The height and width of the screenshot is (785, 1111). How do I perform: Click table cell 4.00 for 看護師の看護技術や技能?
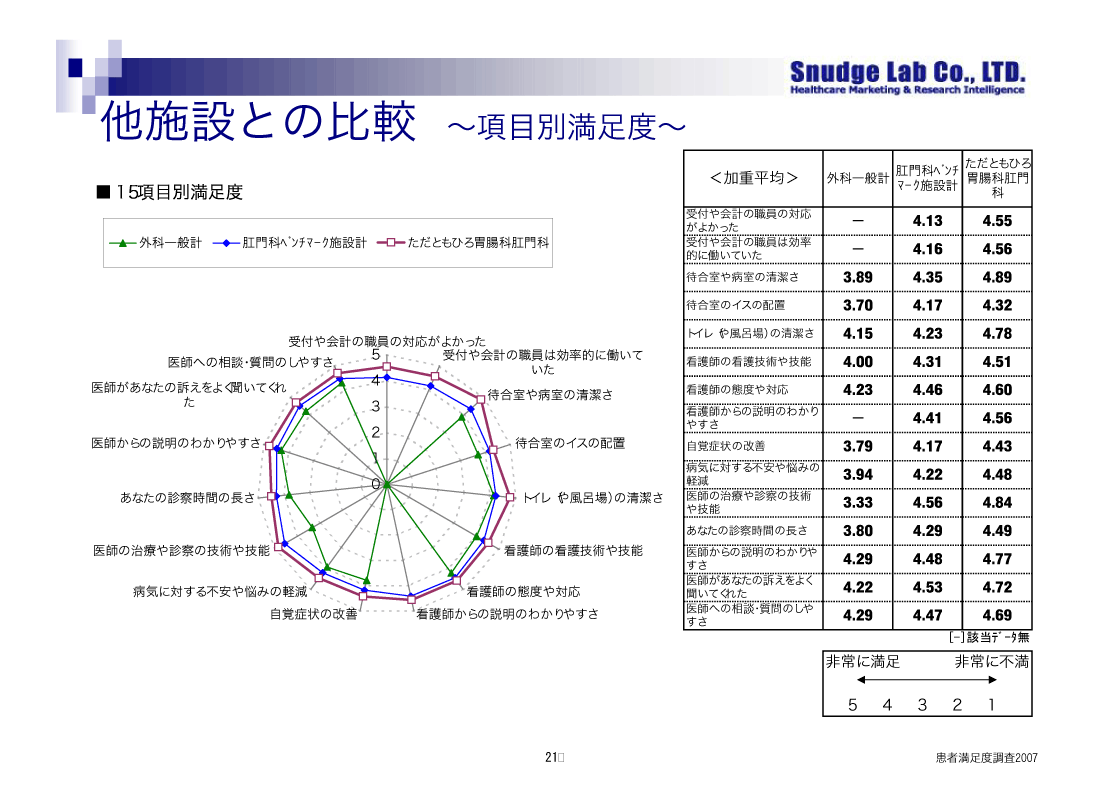pos(858,362)
